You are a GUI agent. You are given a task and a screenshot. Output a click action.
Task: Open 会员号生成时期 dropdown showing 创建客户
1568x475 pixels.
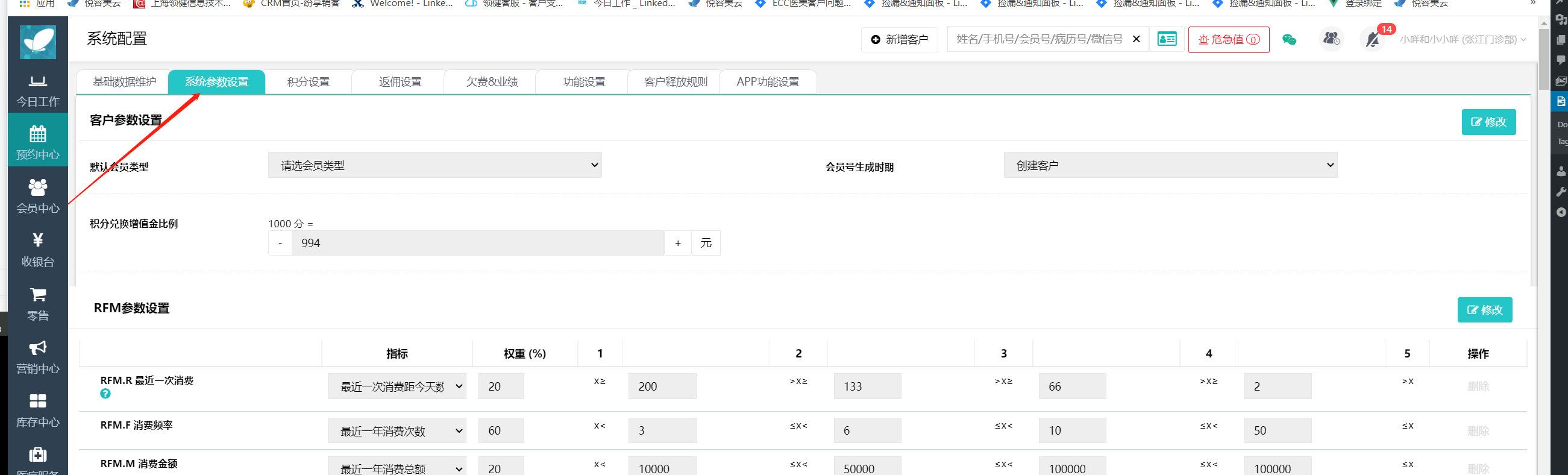pyautogui.click(x=1170, y=165)
